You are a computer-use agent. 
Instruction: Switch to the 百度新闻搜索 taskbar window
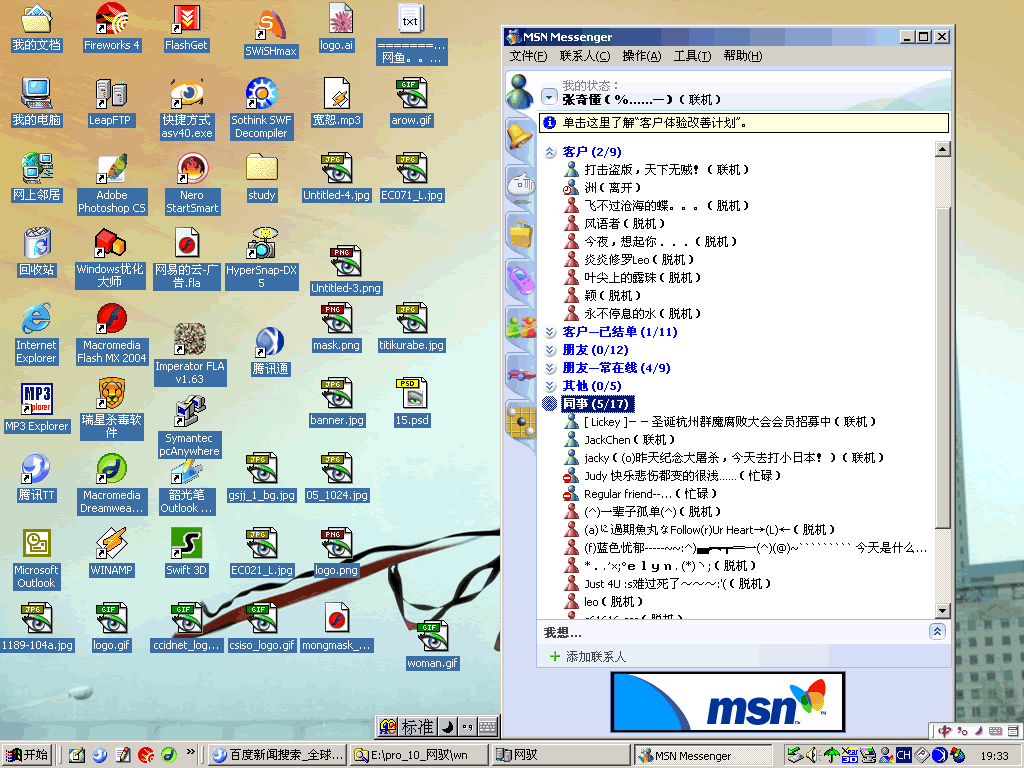[x=278, y=755]
